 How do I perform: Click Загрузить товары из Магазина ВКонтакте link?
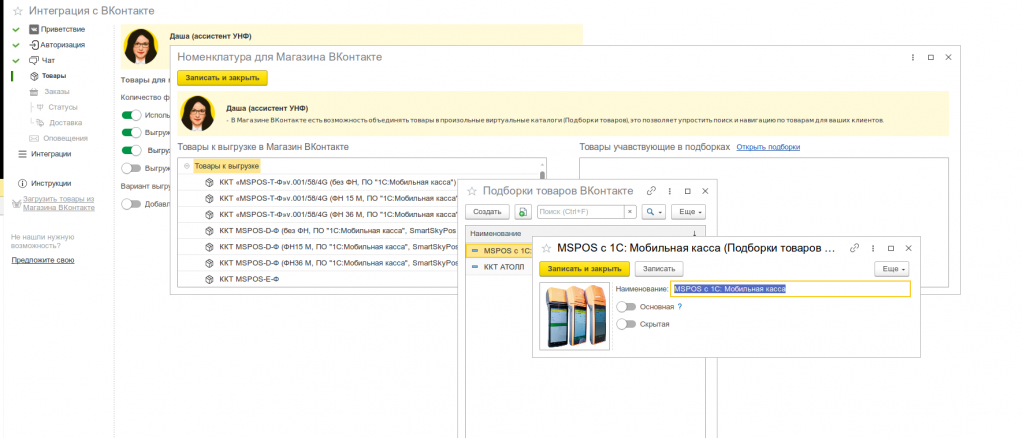(59, 203)
